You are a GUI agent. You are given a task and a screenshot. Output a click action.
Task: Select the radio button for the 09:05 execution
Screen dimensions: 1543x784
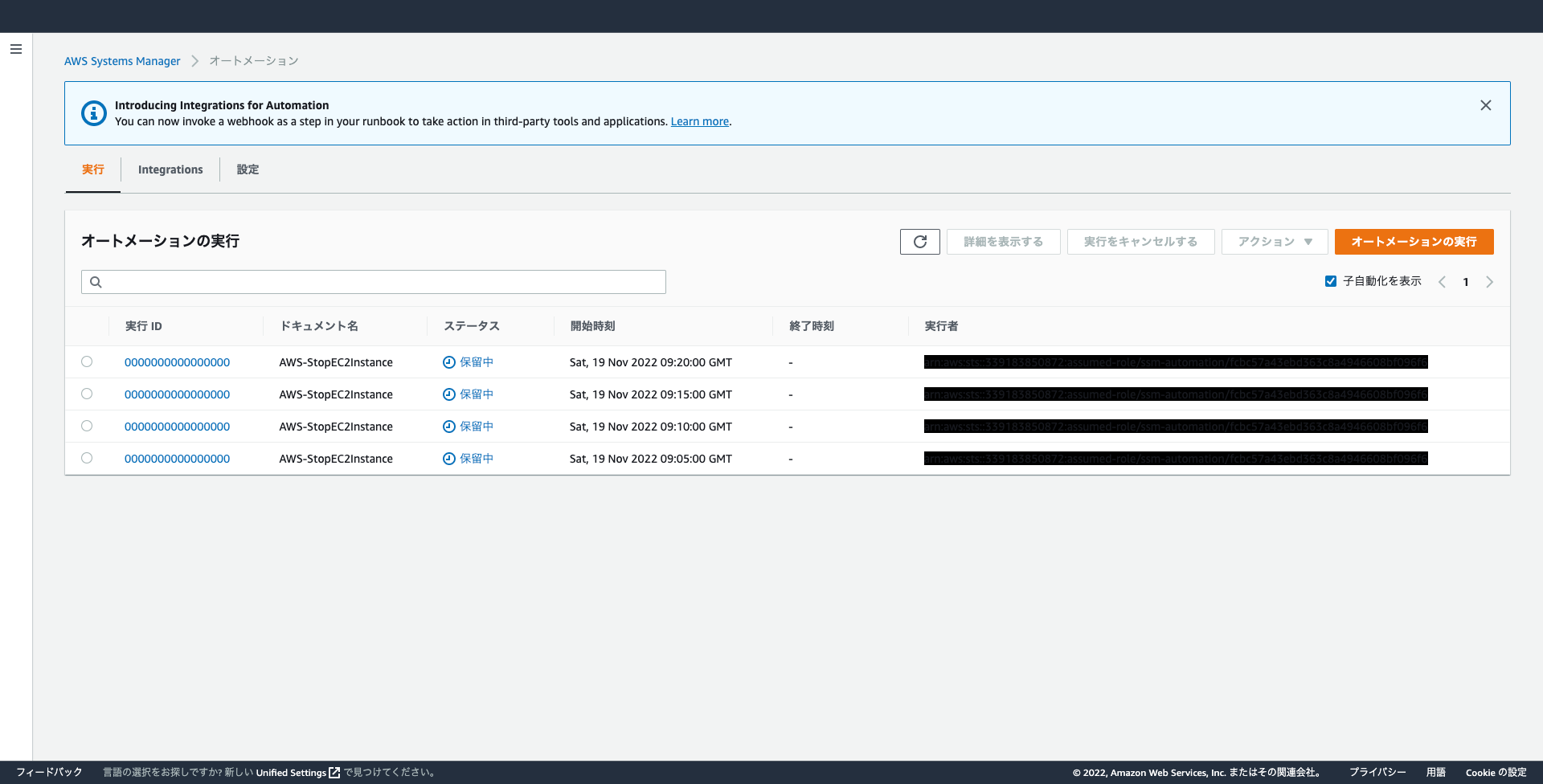(x=87, y=458)
